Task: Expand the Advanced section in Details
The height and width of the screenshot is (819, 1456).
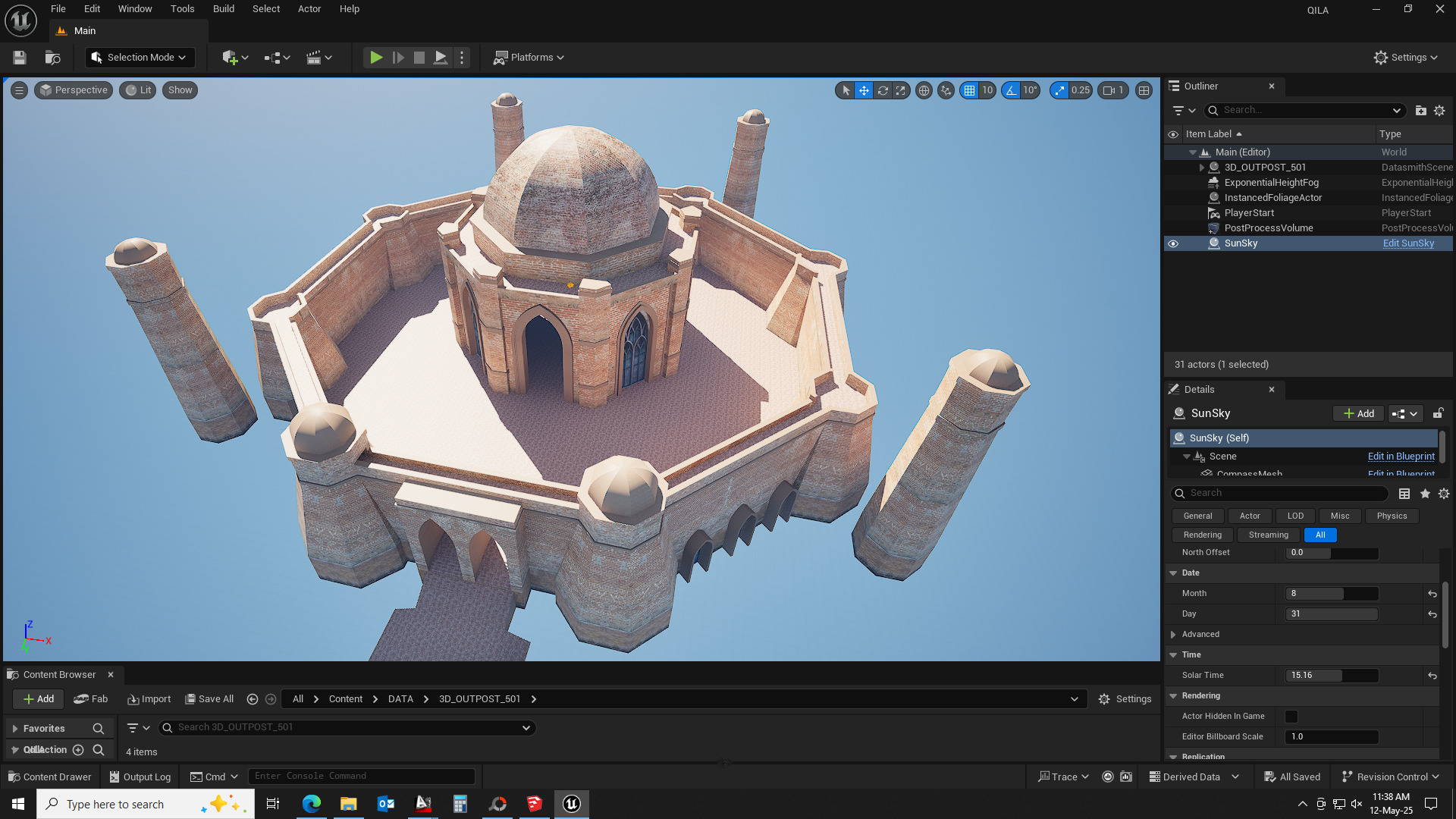Action: [1173, 635]
